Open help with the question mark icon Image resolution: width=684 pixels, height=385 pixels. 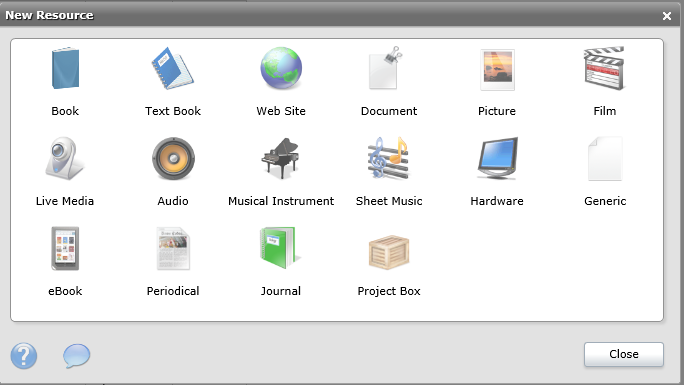[24, 356]
